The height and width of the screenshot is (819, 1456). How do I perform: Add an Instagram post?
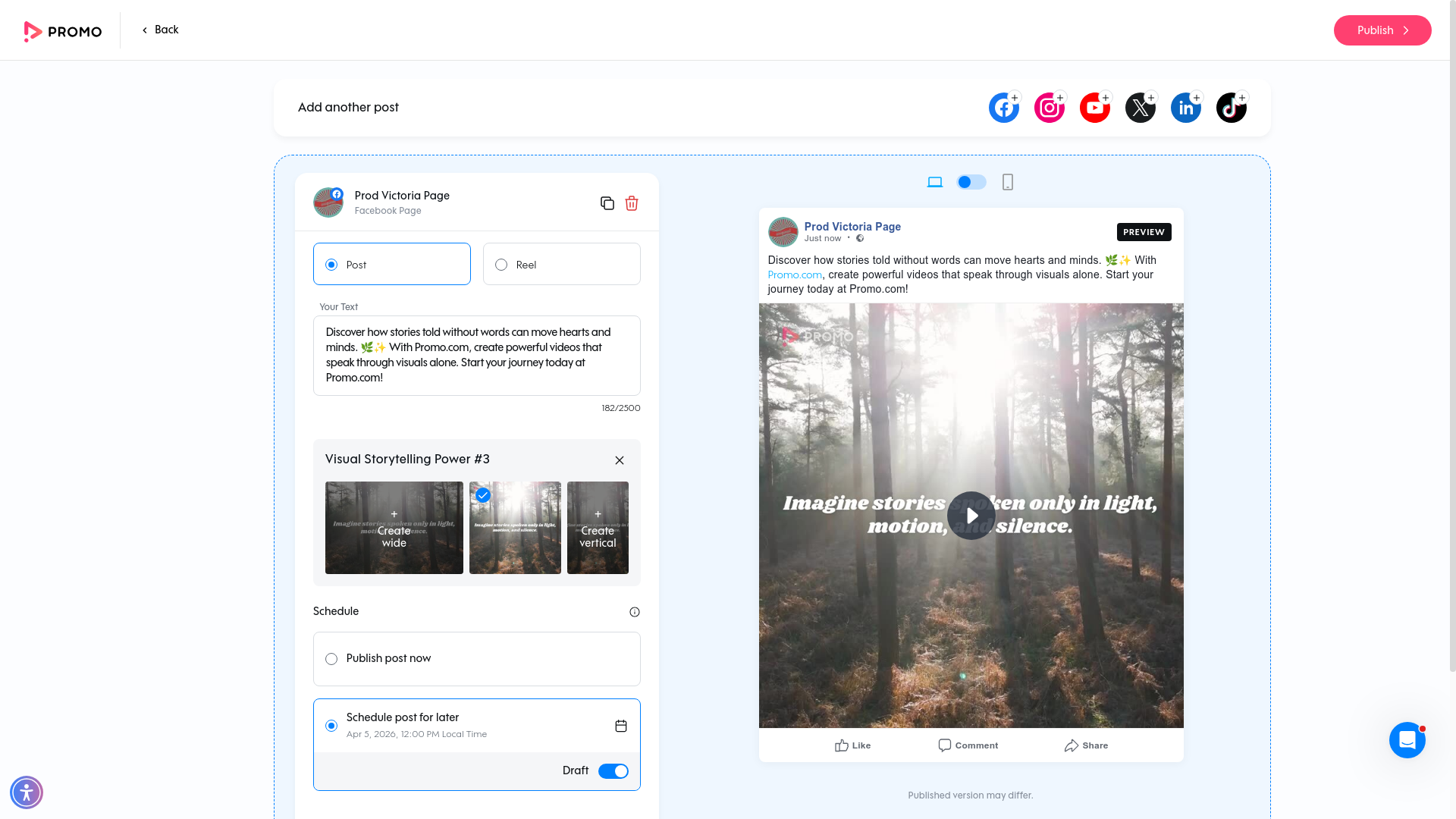[1049, 108]
